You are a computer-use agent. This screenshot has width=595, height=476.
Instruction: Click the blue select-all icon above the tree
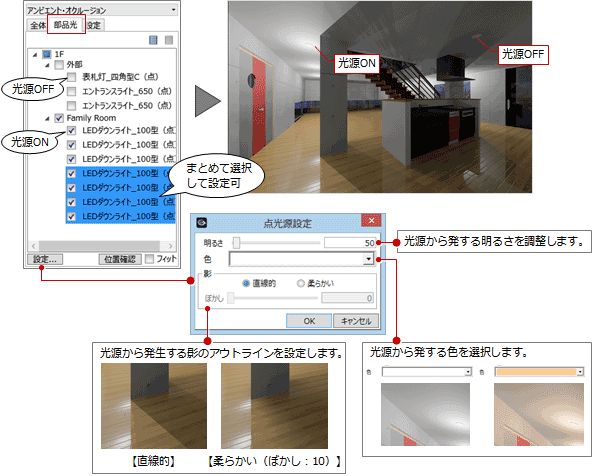(153, 40)
